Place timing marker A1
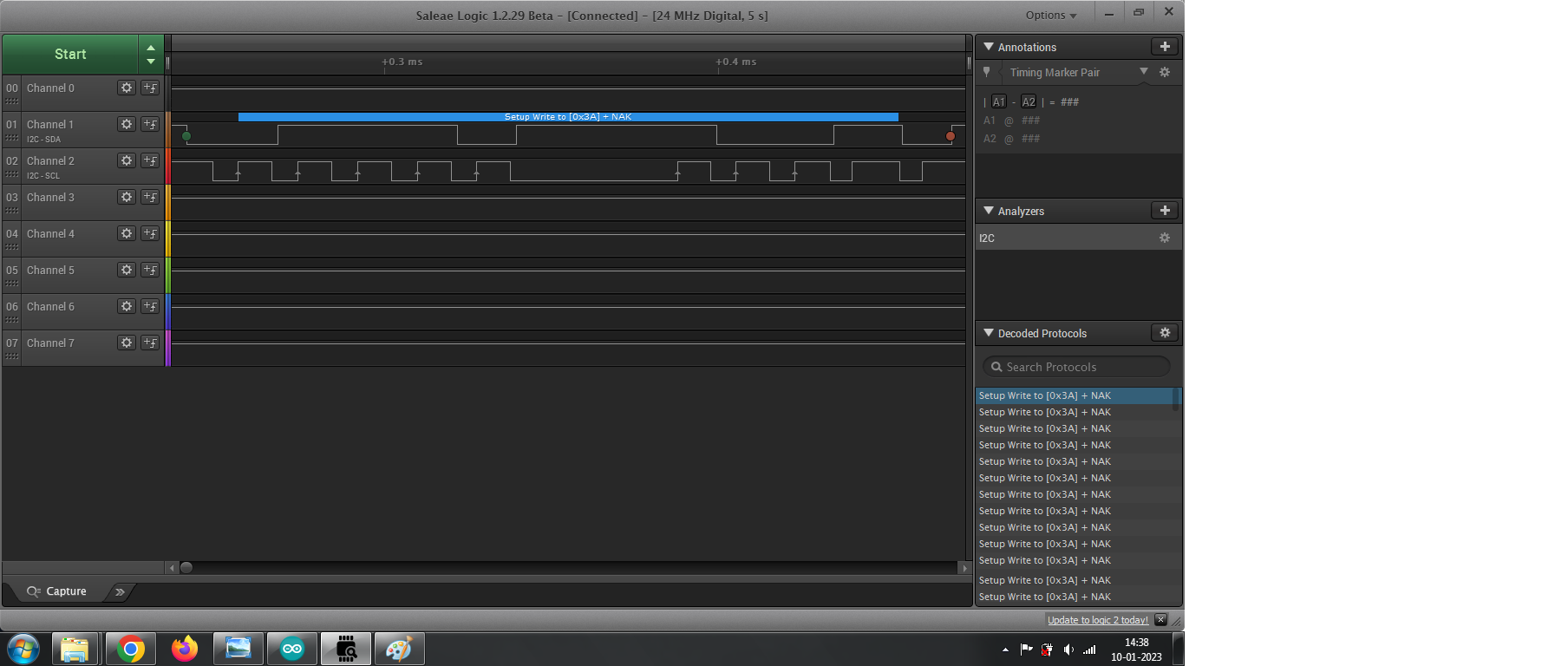 [999, 101]
